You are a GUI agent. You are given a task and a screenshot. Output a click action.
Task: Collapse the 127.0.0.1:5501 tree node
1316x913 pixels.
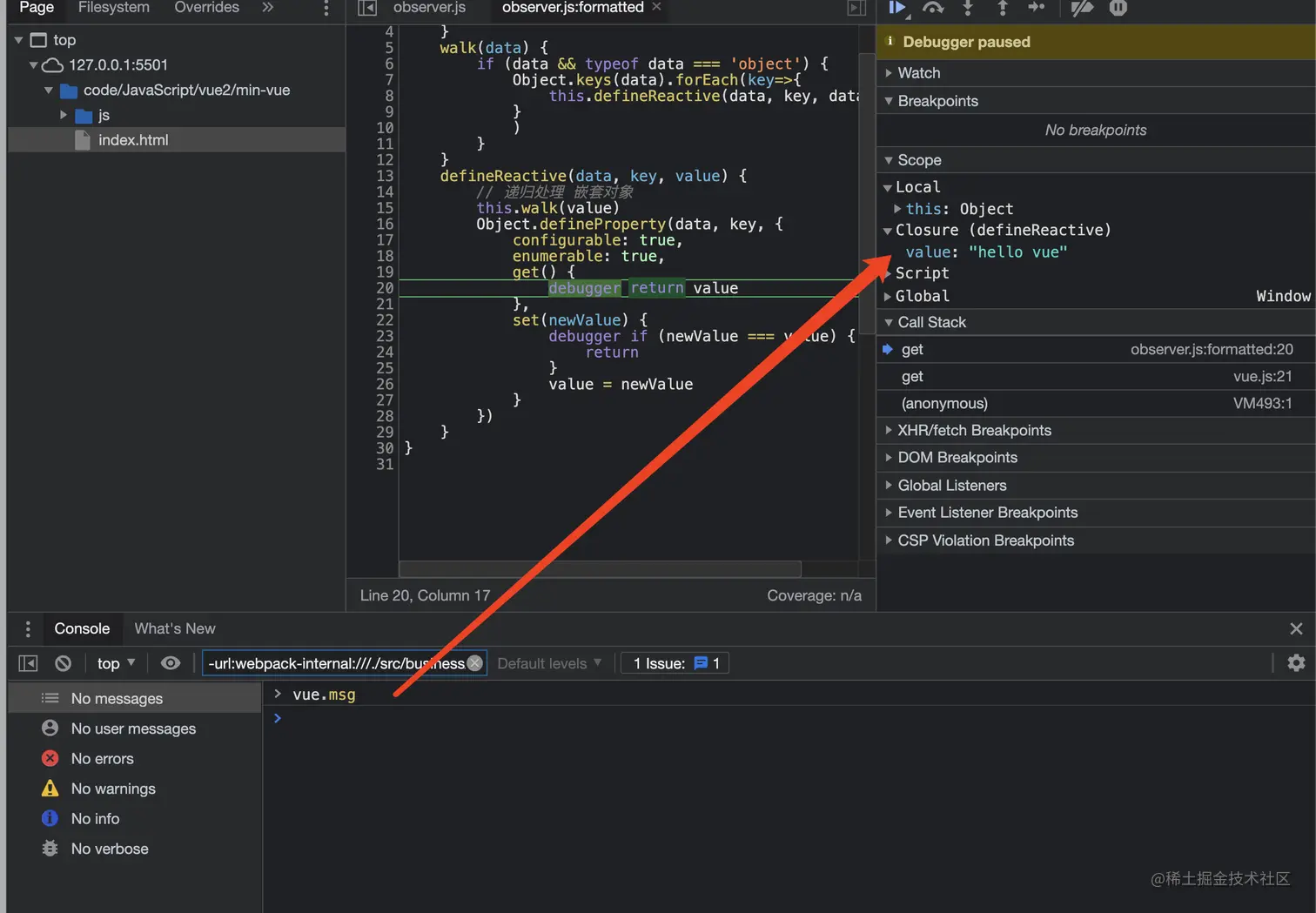pos(33,65)
